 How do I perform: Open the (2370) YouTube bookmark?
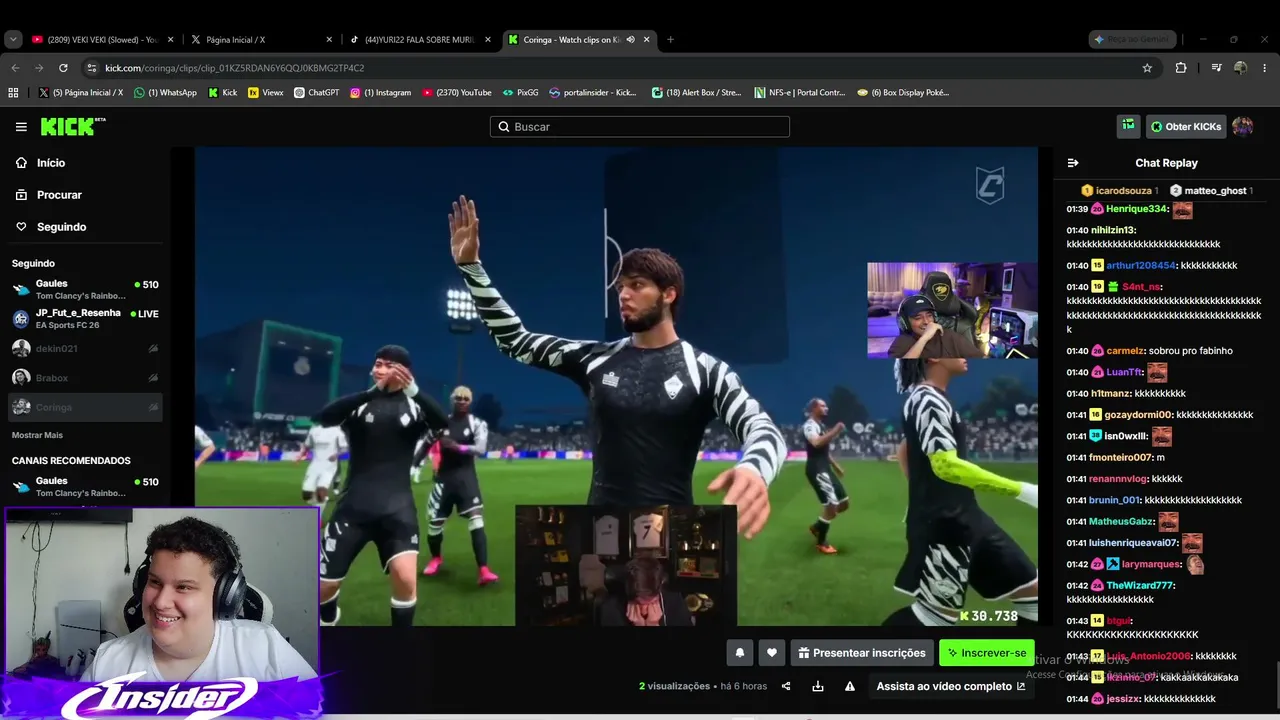click(x=457, y=93)
